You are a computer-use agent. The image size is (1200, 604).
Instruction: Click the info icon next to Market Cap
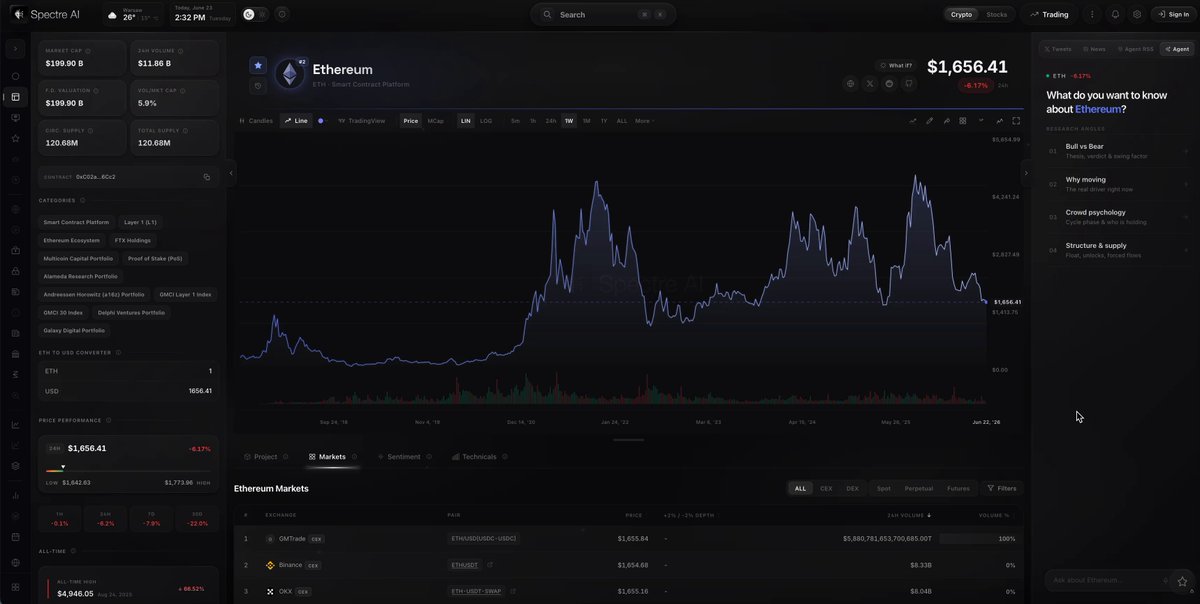point(88,50)
